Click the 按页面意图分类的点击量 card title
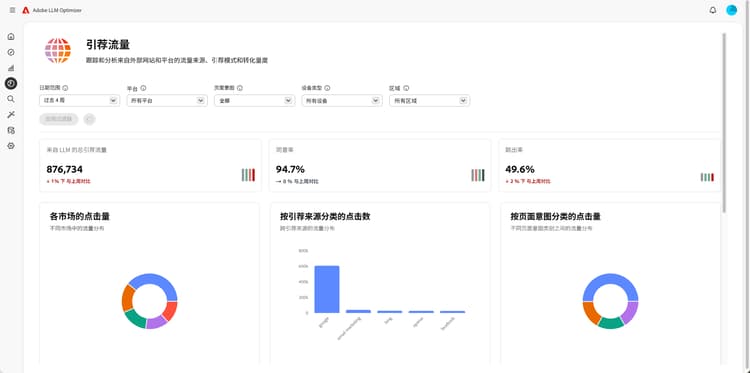Viewport: 750px width, 373px height. pos(555,217)
